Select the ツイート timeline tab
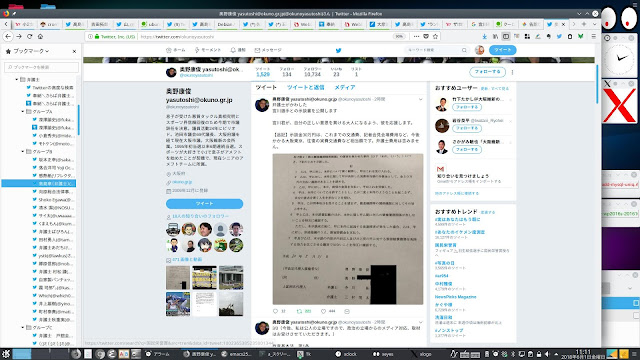Viewport: 640px width, 360px height. coord(266,87)
